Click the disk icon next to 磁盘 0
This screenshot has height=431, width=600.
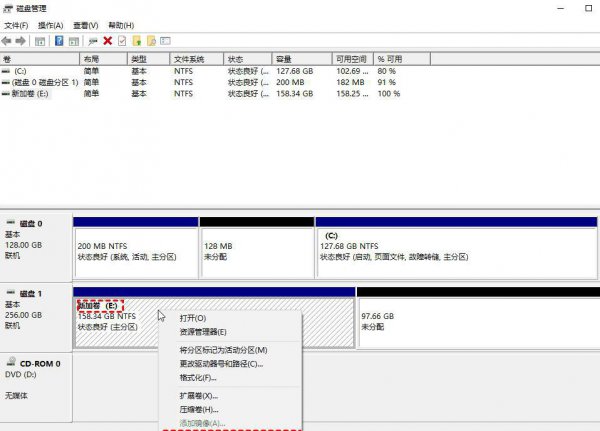point(11,222)
